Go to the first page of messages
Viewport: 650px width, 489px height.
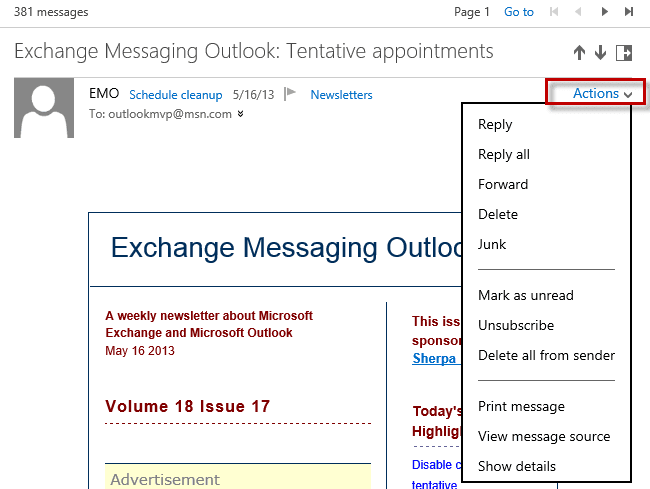(x=554, y=12)
